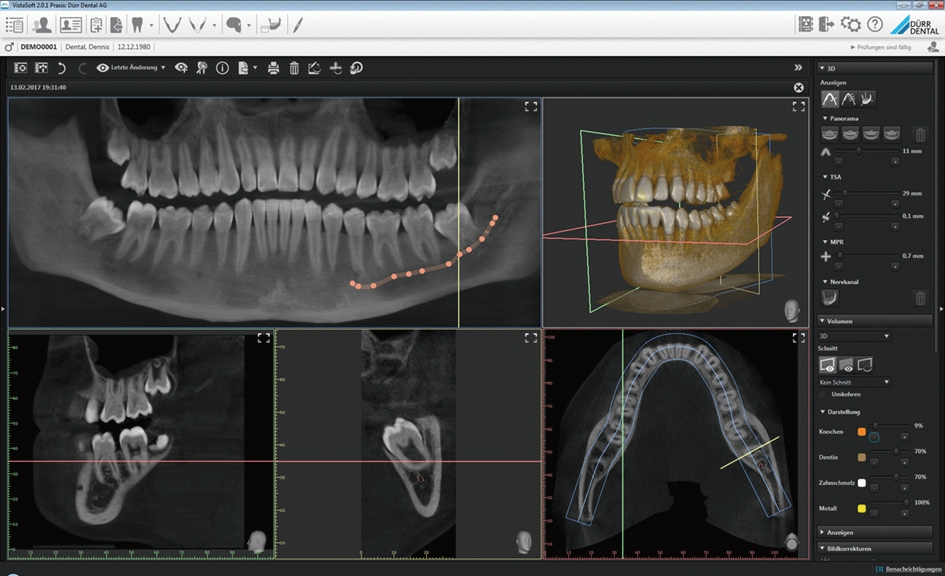Click the jaw with box 3D icon
Viewport: 945px width, 576px height.
pyautogui.click(x=271, y=25)
